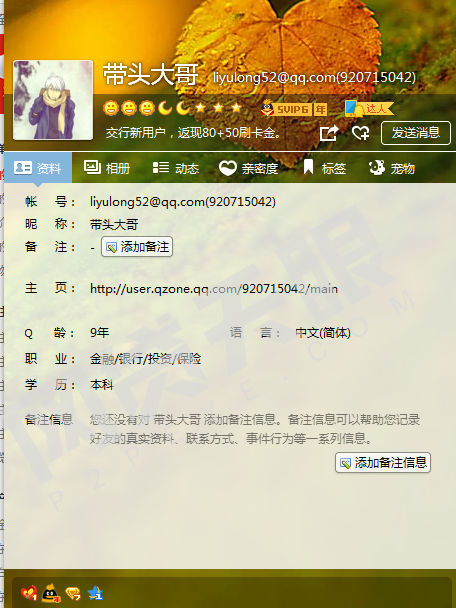Click the heart-plus special care icon

pyautogui.click(x=360, y=133)
